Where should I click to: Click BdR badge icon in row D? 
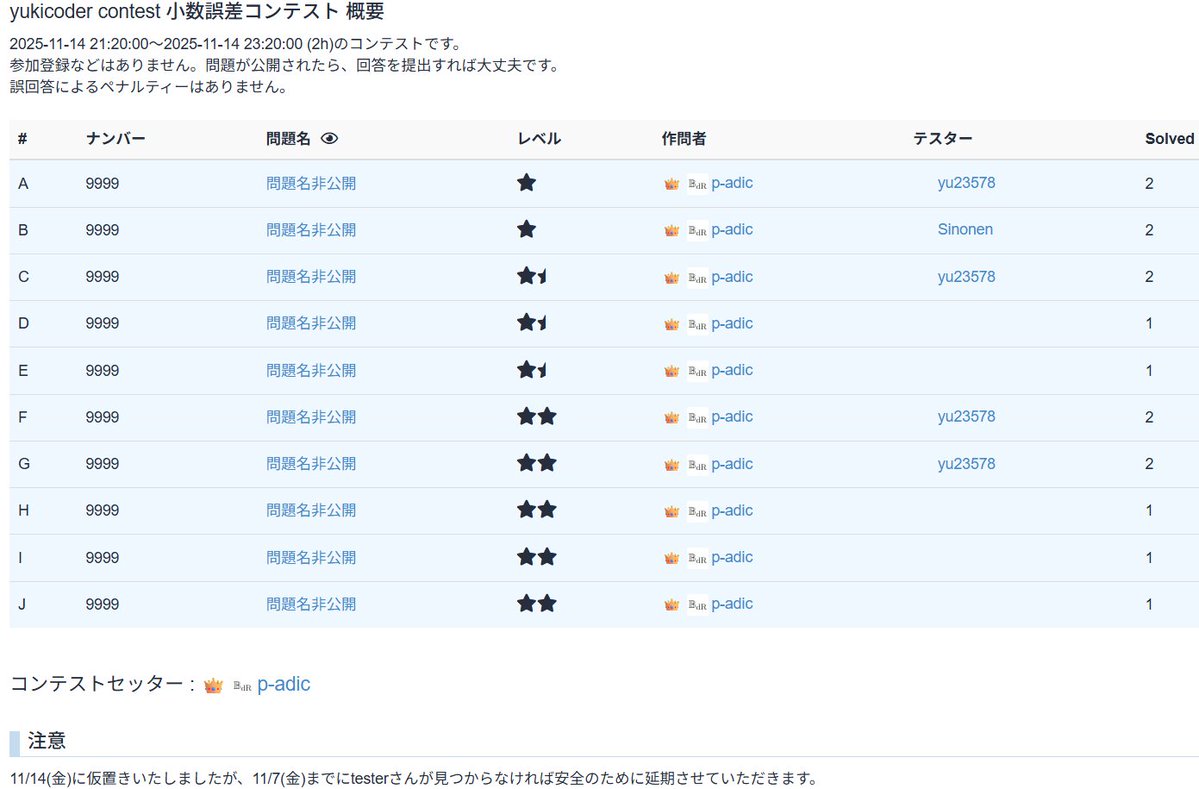tap(697, 324)
